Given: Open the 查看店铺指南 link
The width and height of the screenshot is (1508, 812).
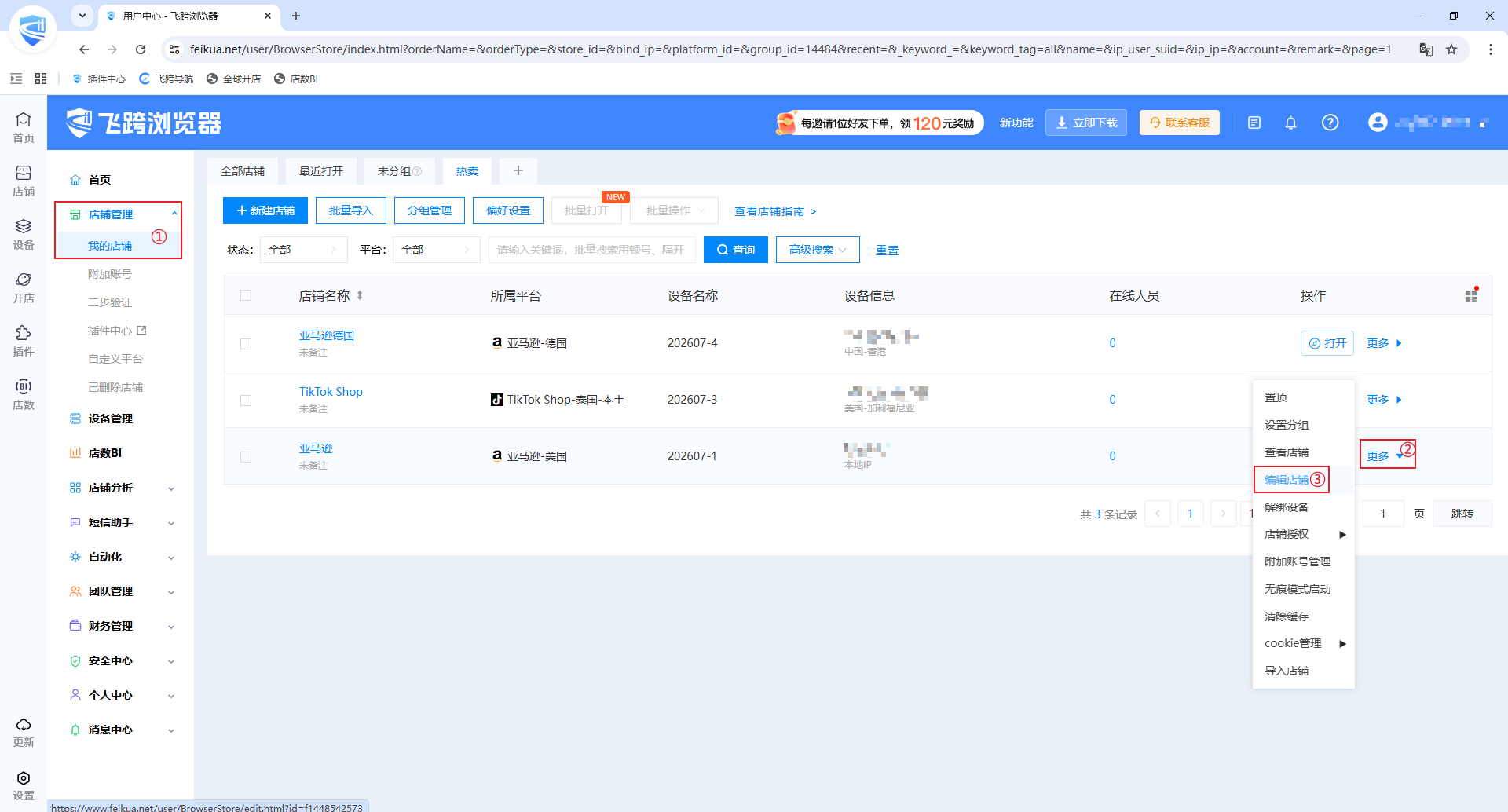Looking at the screenshot, I should pyautogui.click(x=775, y=211).
